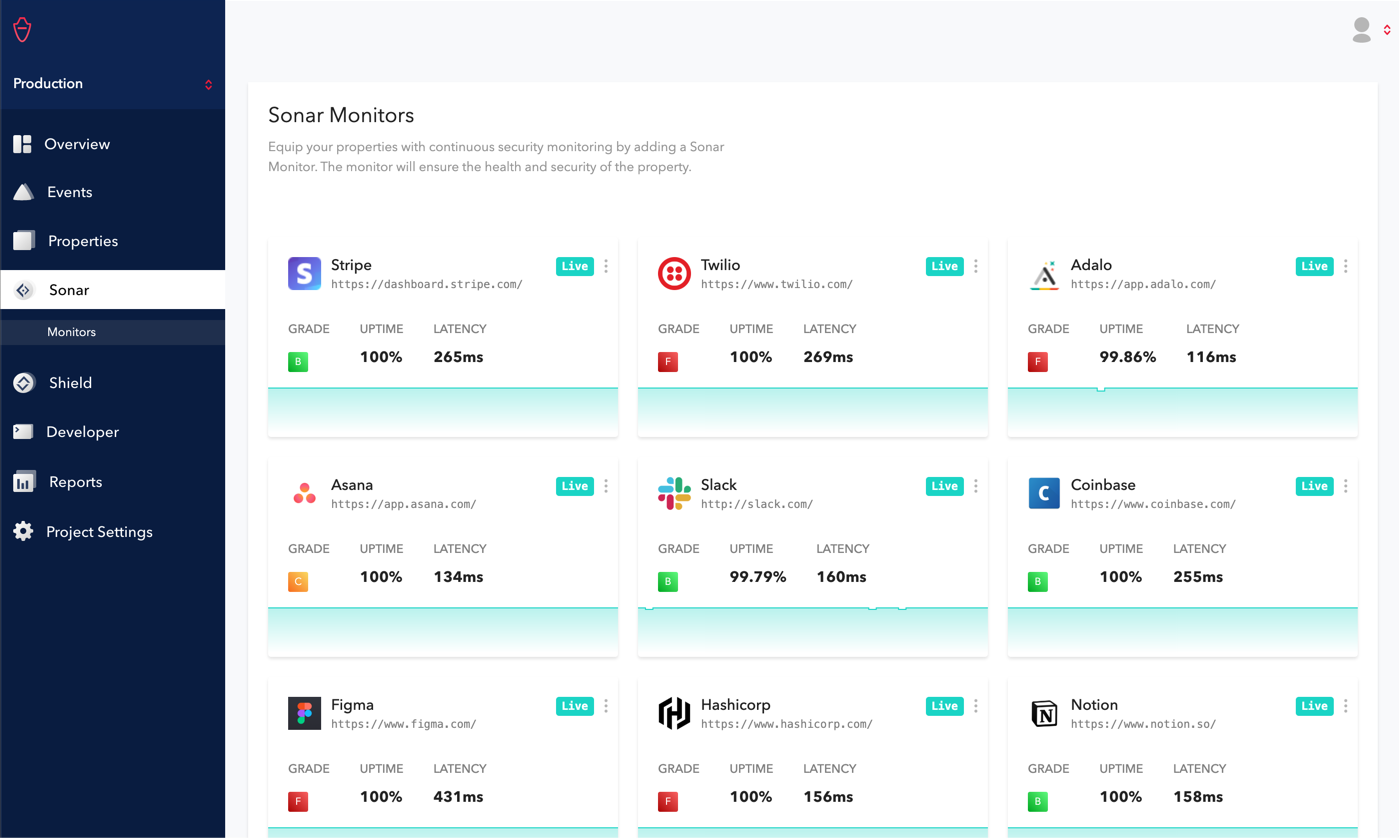
Task: Click the Developer terminal icon
Action: pos(23,432)
